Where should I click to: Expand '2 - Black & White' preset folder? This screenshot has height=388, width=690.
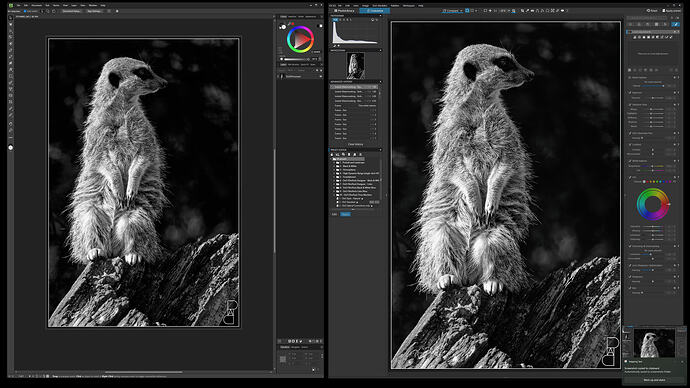coord(334,166)
